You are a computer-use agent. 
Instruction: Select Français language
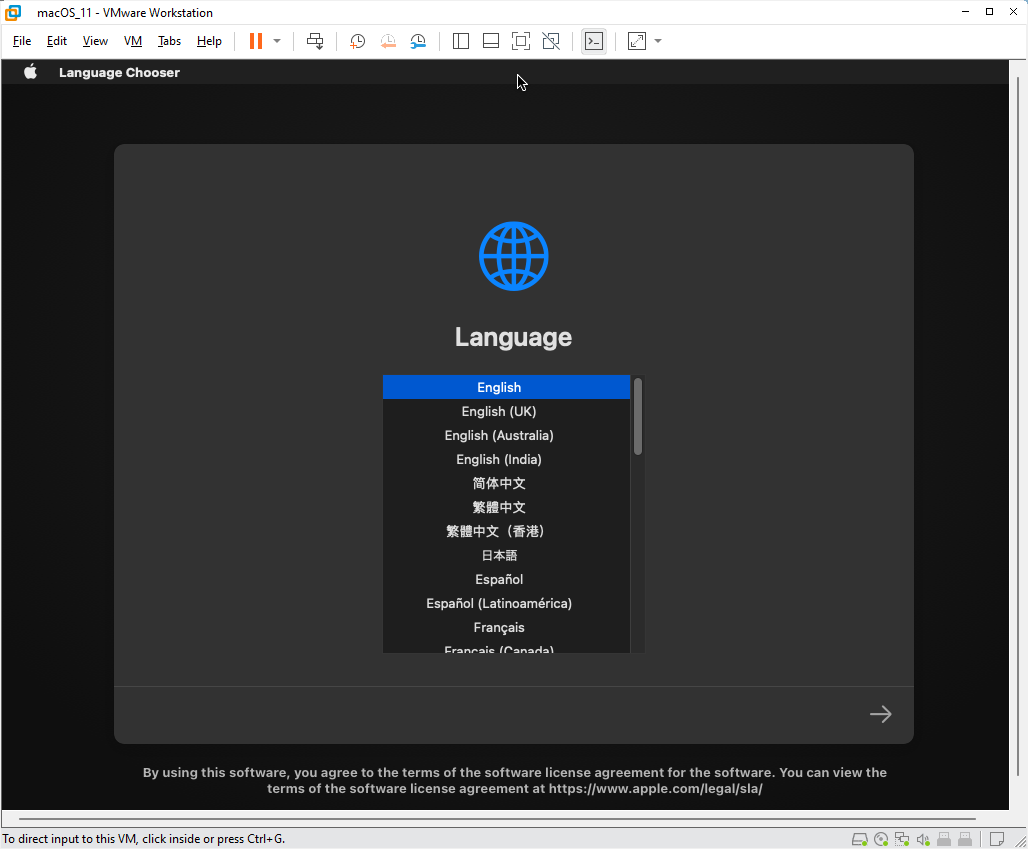[506, 627]
